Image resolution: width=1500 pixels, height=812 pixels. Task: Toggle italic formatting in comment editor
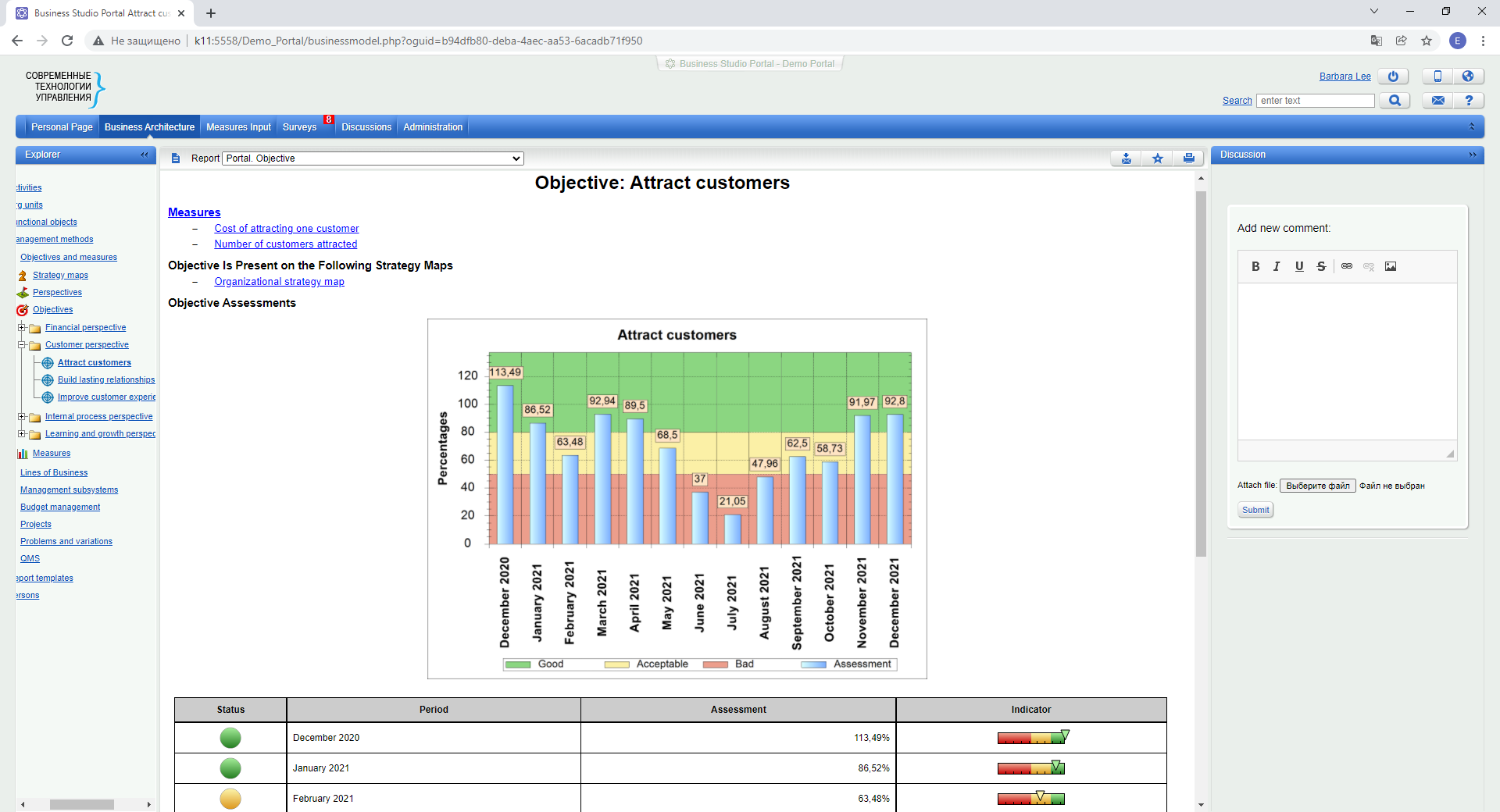pyautogui.click(x=1277, y=266)
